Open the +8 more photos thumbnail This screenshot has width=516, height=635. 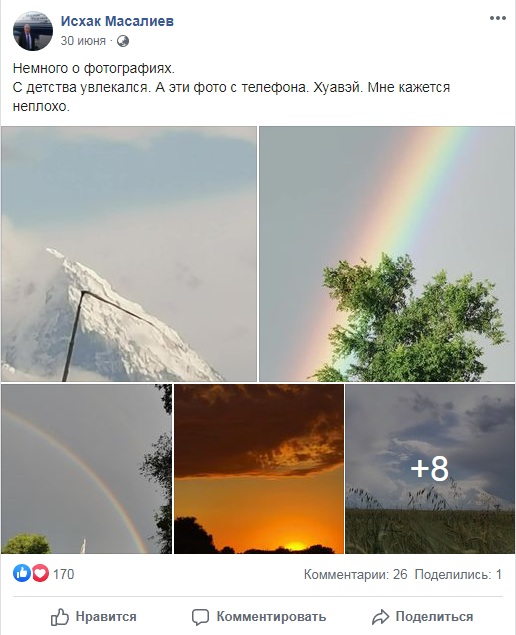pyautogui.click(x=430, y=469)
